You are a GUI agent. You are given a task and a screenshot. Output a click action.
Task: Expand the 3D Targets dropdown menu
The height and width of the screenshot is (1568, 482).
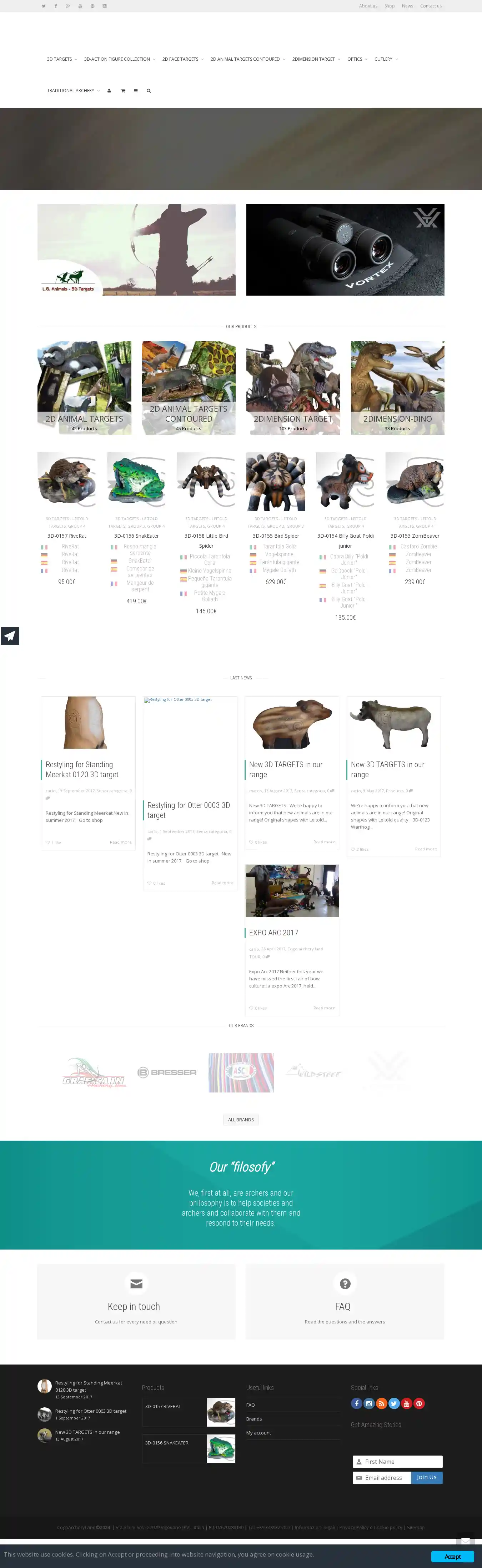[x=61, y=59]
